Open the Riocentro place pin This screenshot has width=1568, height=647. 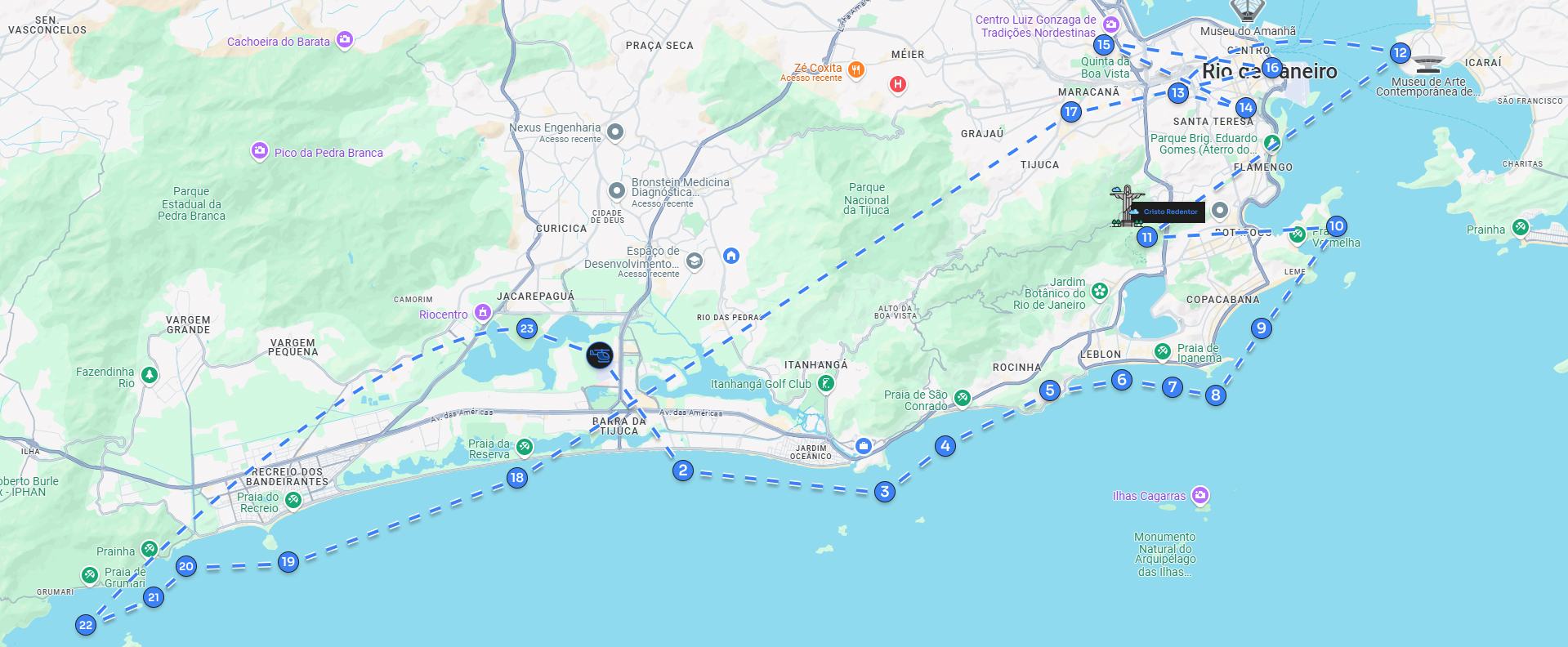(x=483, y=313)
